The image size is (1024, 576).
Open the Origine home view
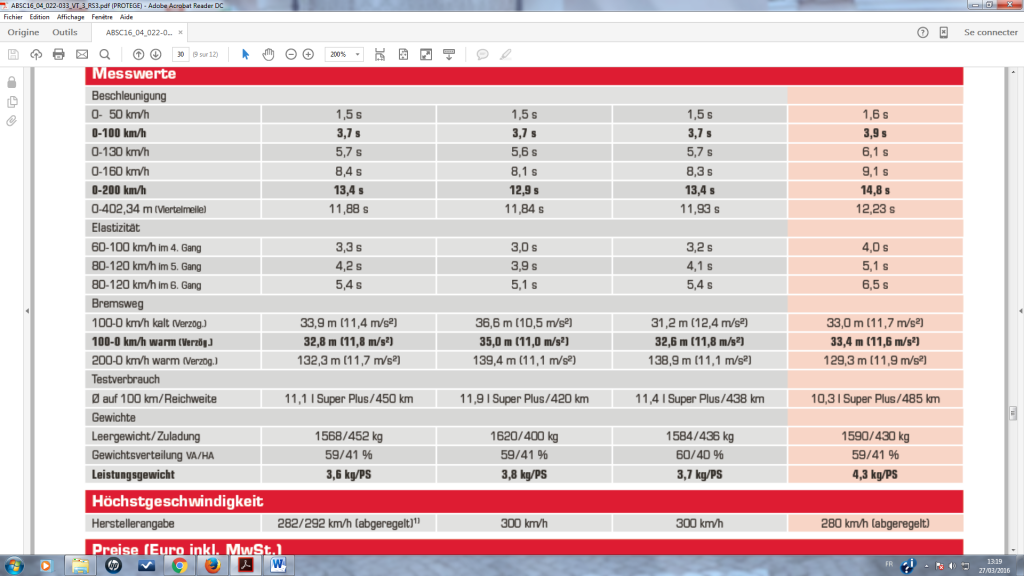click(23, 32)
